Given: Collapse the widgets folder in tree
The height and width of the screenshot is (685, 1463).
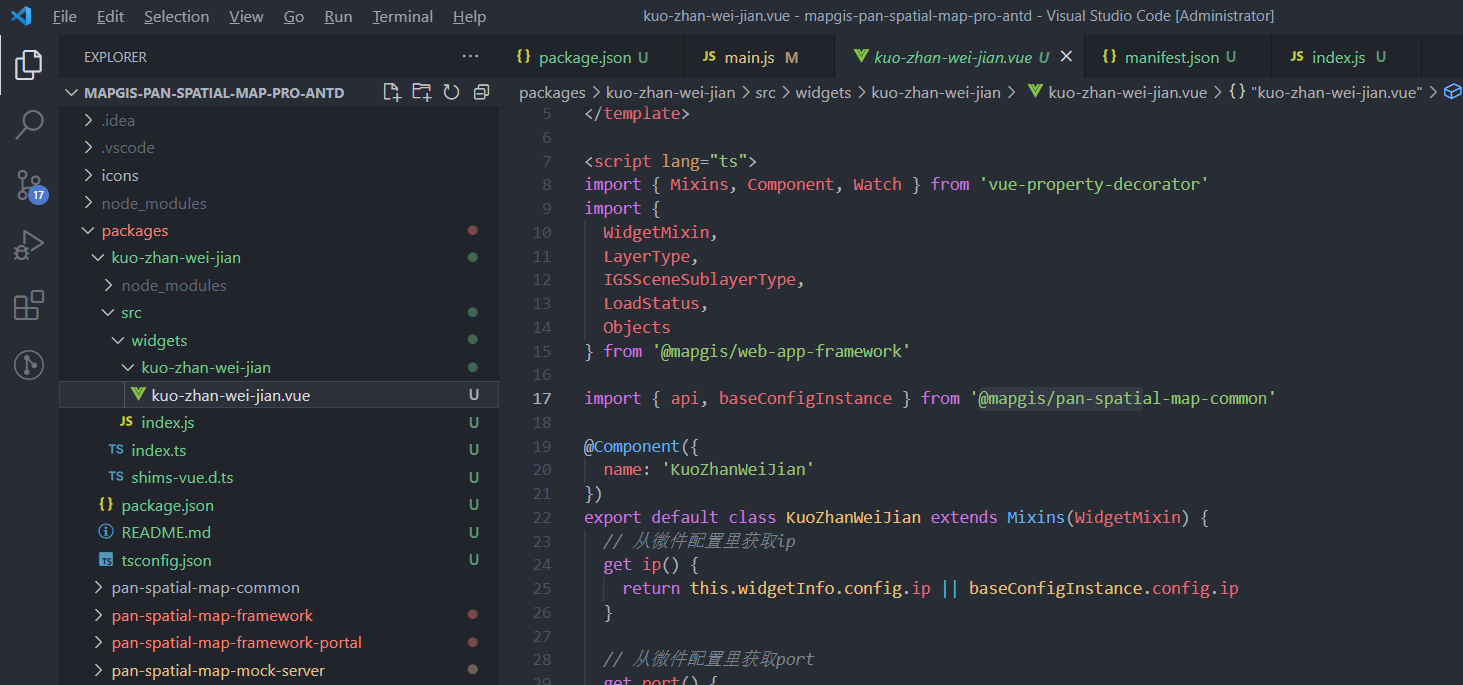Looking at the screenshot, I should pos(158,341).
